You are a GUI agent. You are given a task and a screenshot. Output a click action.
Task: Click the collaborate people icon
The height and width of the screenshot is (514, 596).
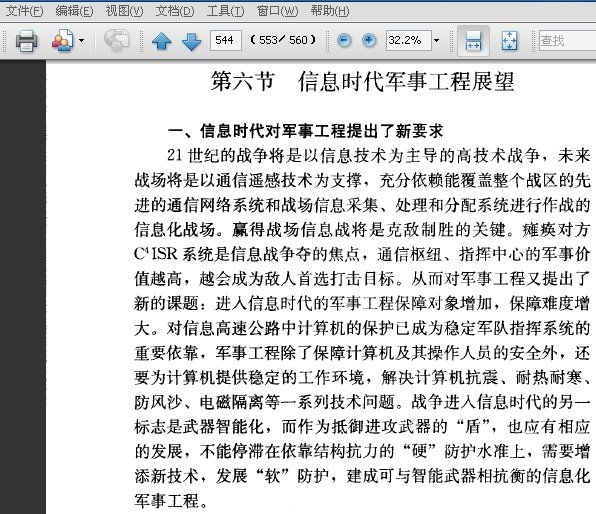tap(63, 40)
